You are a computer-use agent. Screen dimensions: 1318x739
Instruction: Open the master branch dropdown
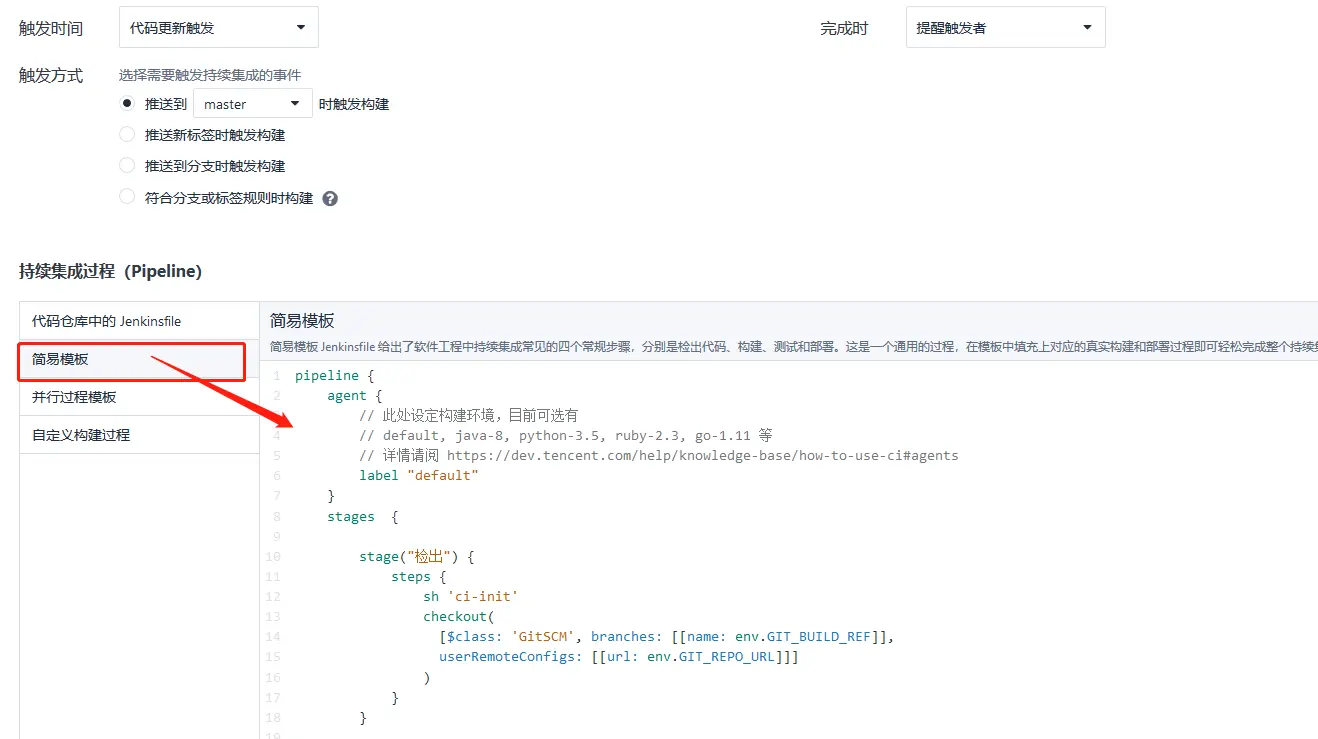tap(252, 104)
